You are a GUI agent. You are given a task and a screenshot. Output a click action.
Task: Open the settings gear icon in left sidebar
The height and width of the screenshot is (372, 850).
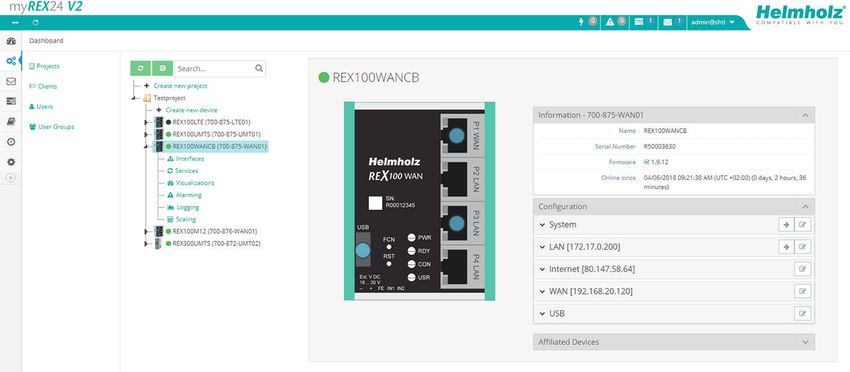(11, 162)
